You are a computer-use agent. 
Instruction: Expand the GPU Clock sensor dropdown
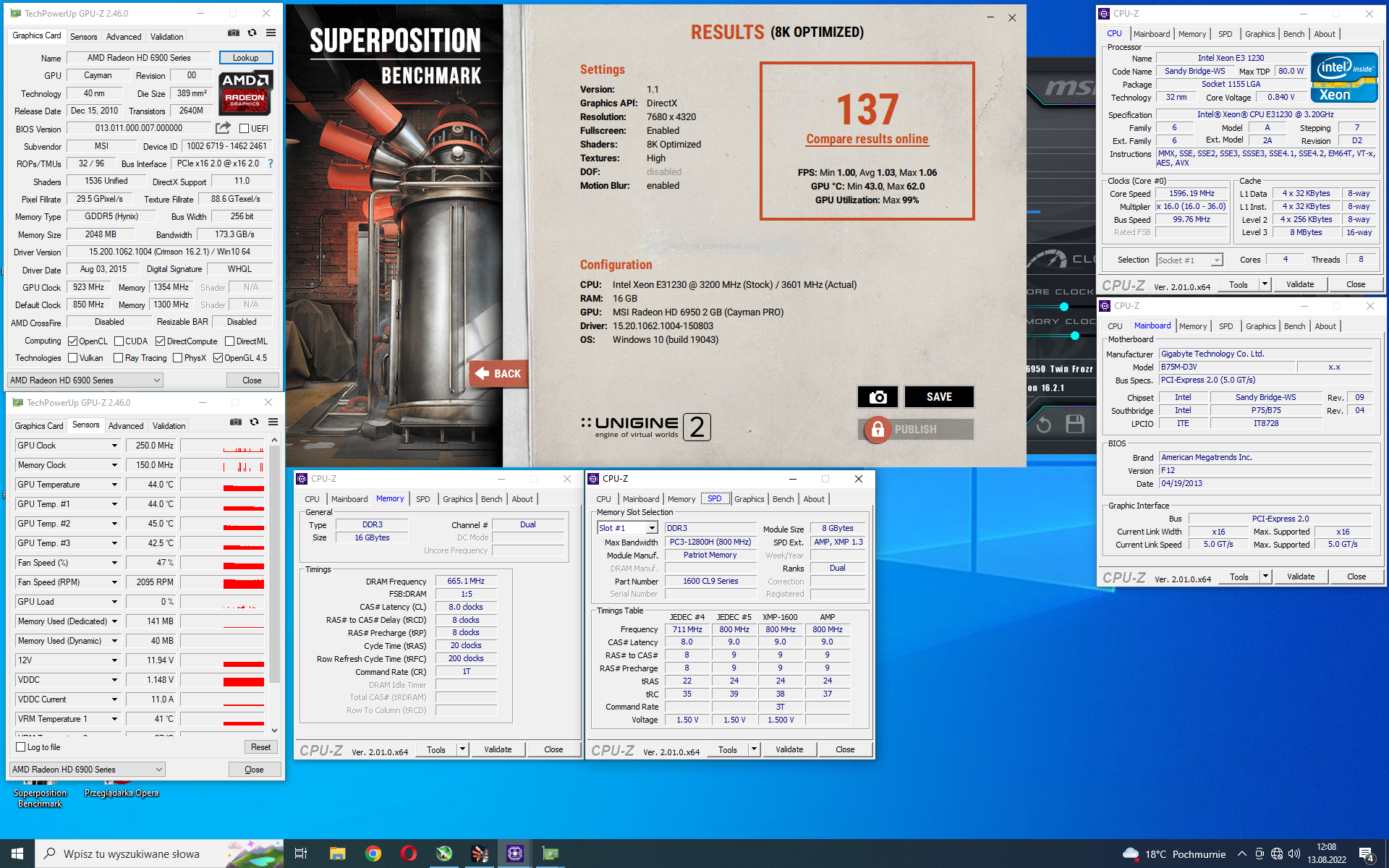114,446
